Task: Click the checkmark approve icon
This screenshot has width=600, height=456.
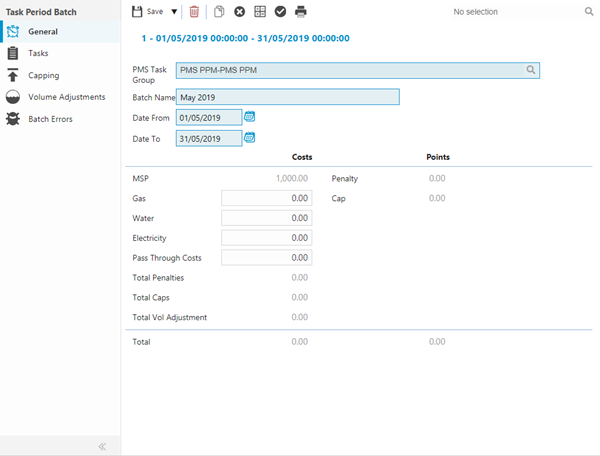Action: click(280, 12)
